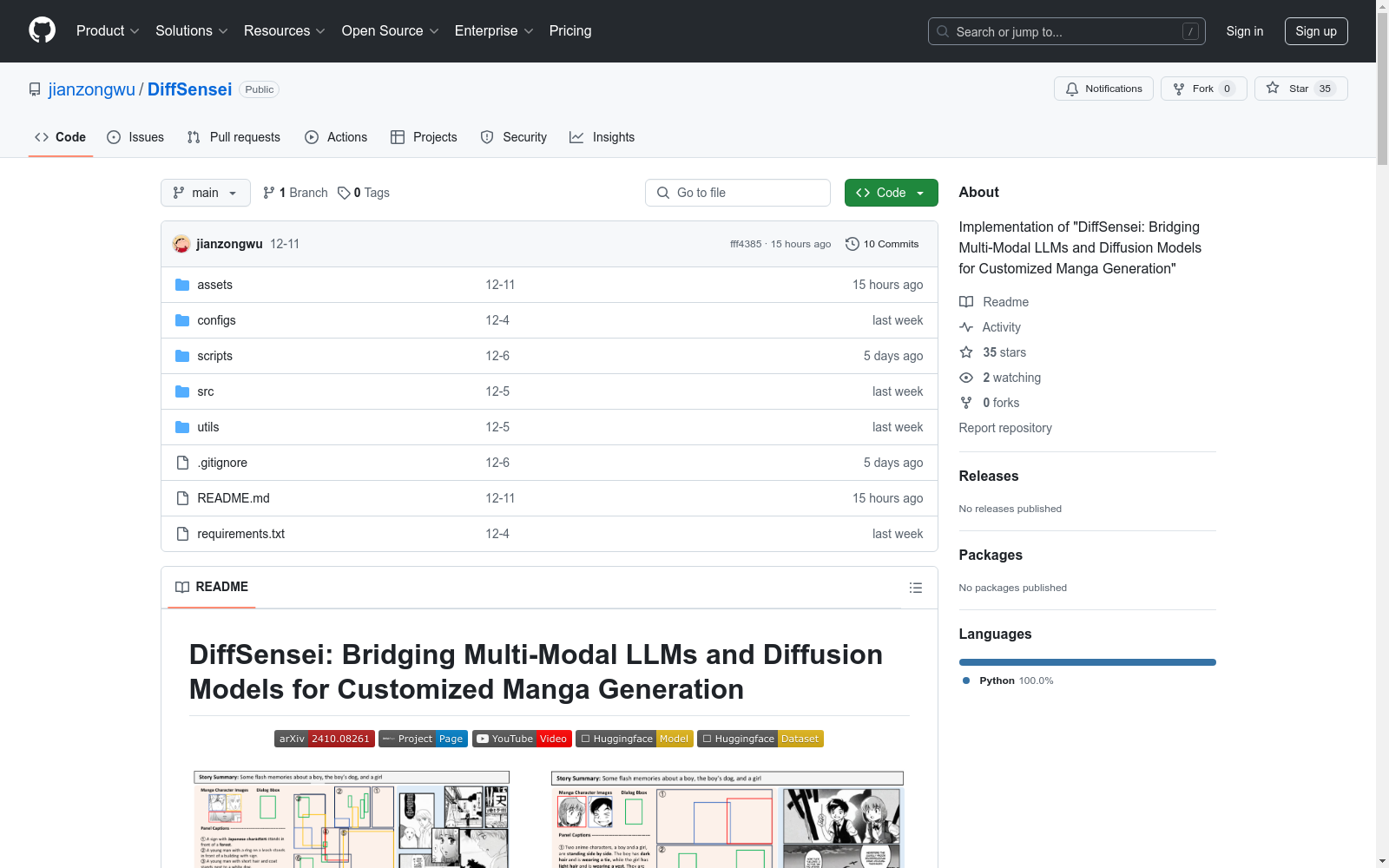This screenshot has height=868, width=1389.
Task: Click the Search or jump to field
Action: click(1067, 31)
